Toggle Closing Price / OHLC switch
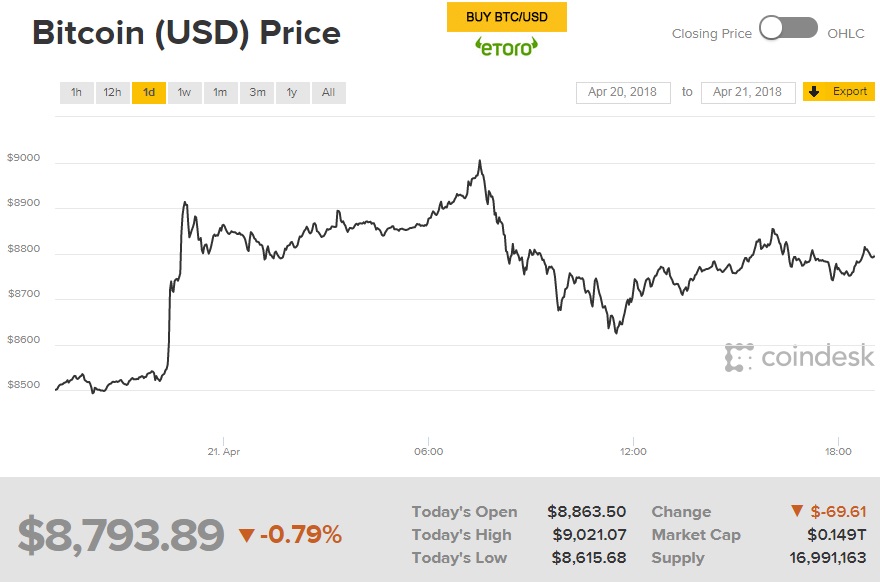The width and height of the screenshot is (880, 582). click(788, 29)
